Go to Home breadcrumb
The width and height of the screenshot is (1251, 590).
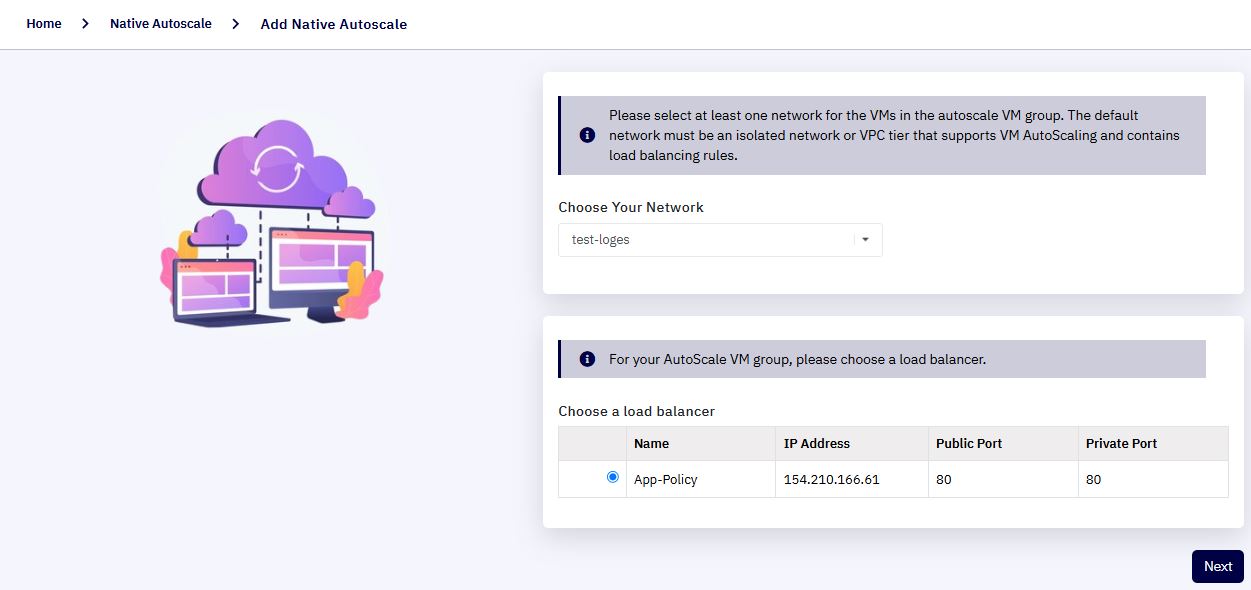click(44, 23)
